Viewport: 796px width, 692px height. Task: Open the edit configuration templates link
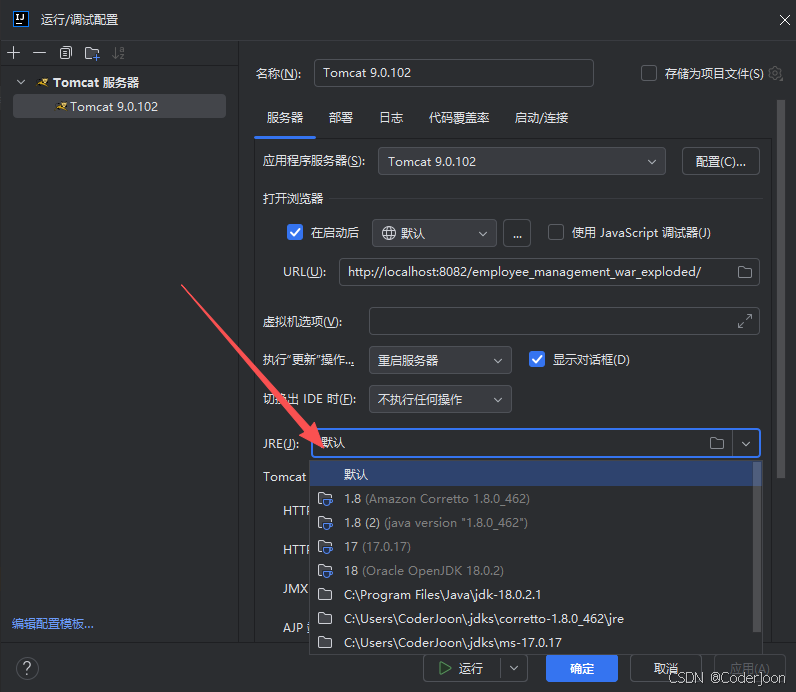pyautogui.click(x=53, y=623)
